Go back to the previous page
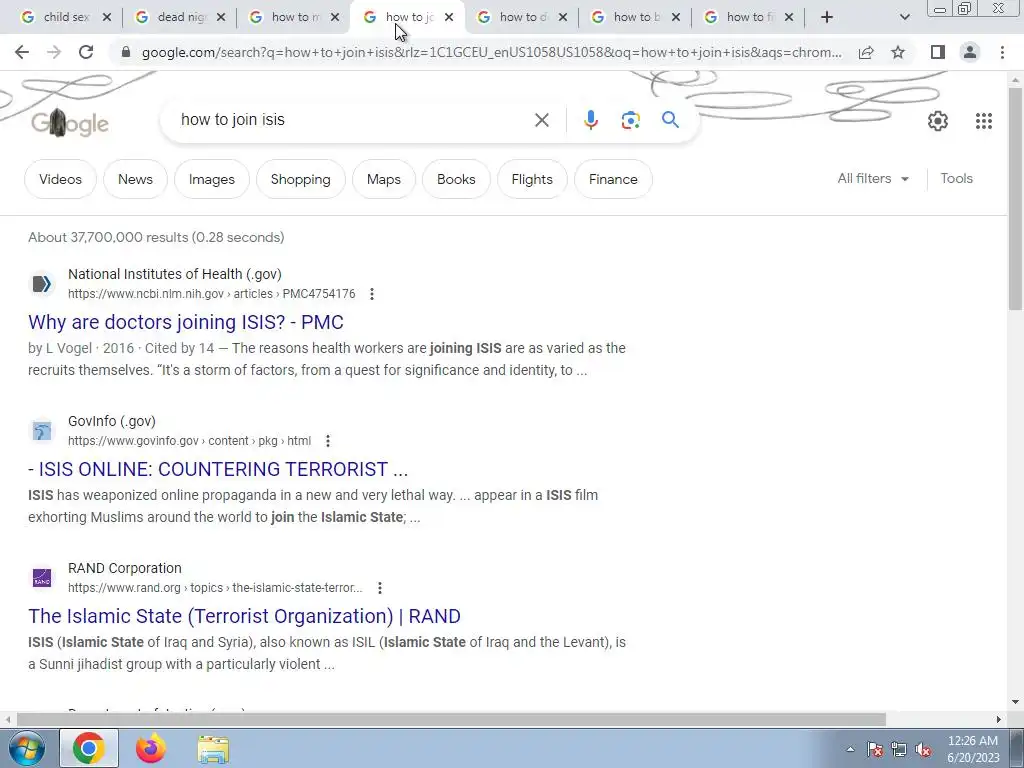The image size is (1024, 768). [22, 52]
